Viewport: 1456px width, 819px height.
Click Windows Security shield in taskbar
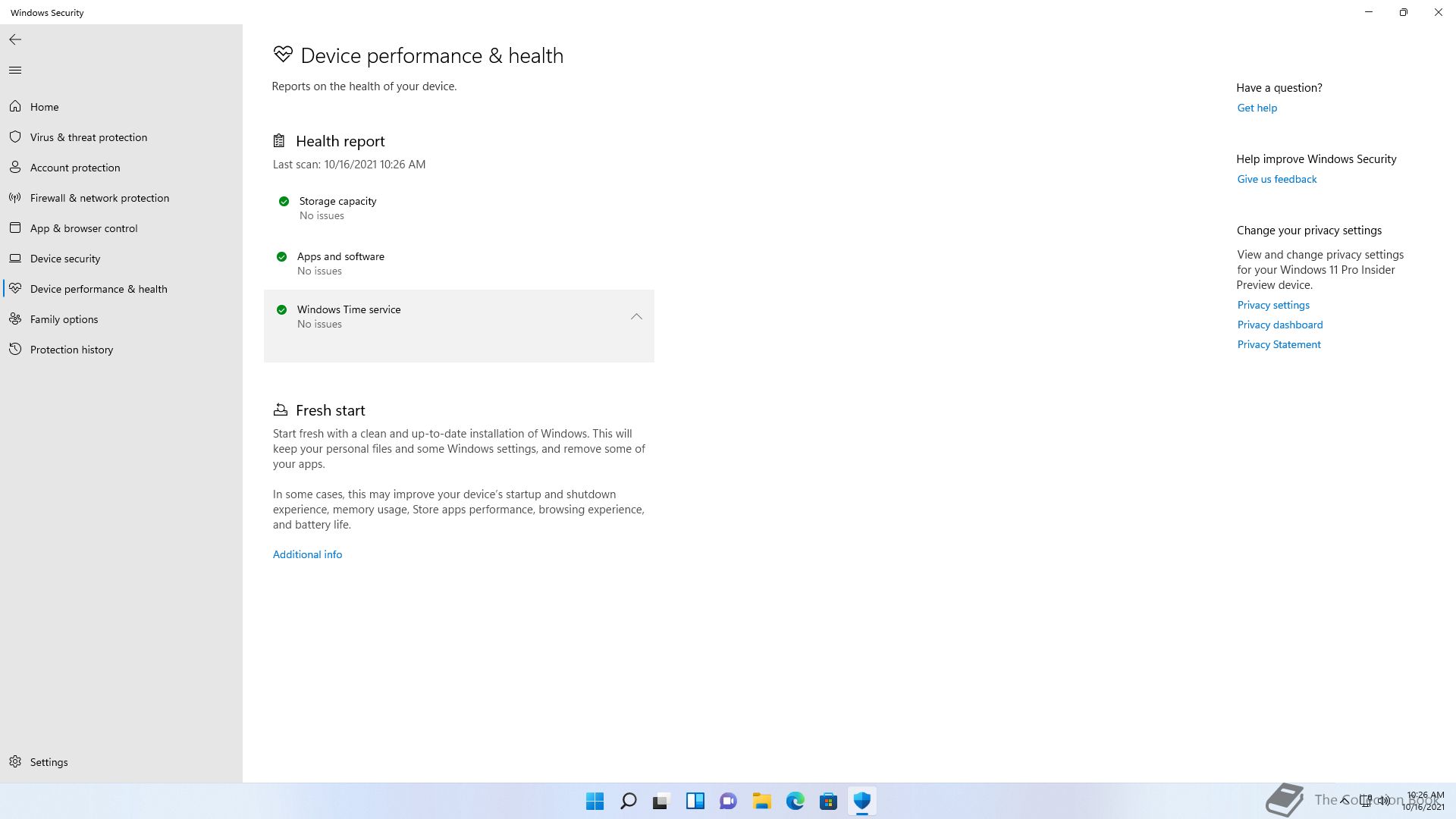click(862, 801)
